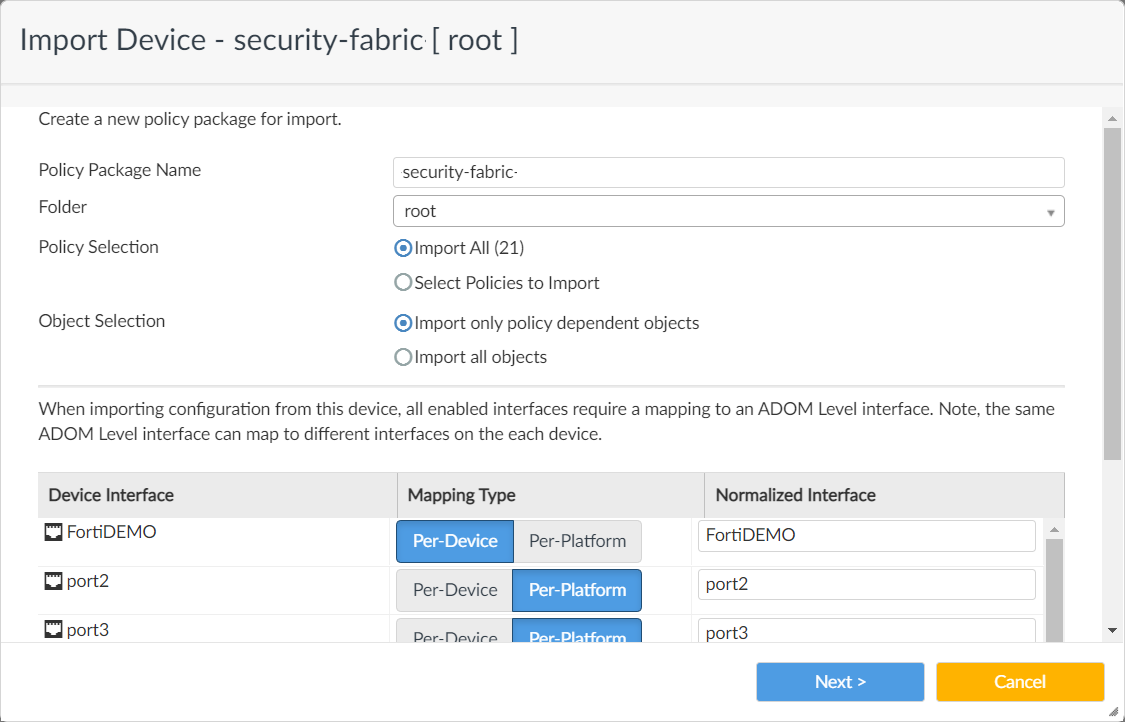Edit the port3 normalized interface field
Screen dimensions: 1125x722
coord(867,631)
